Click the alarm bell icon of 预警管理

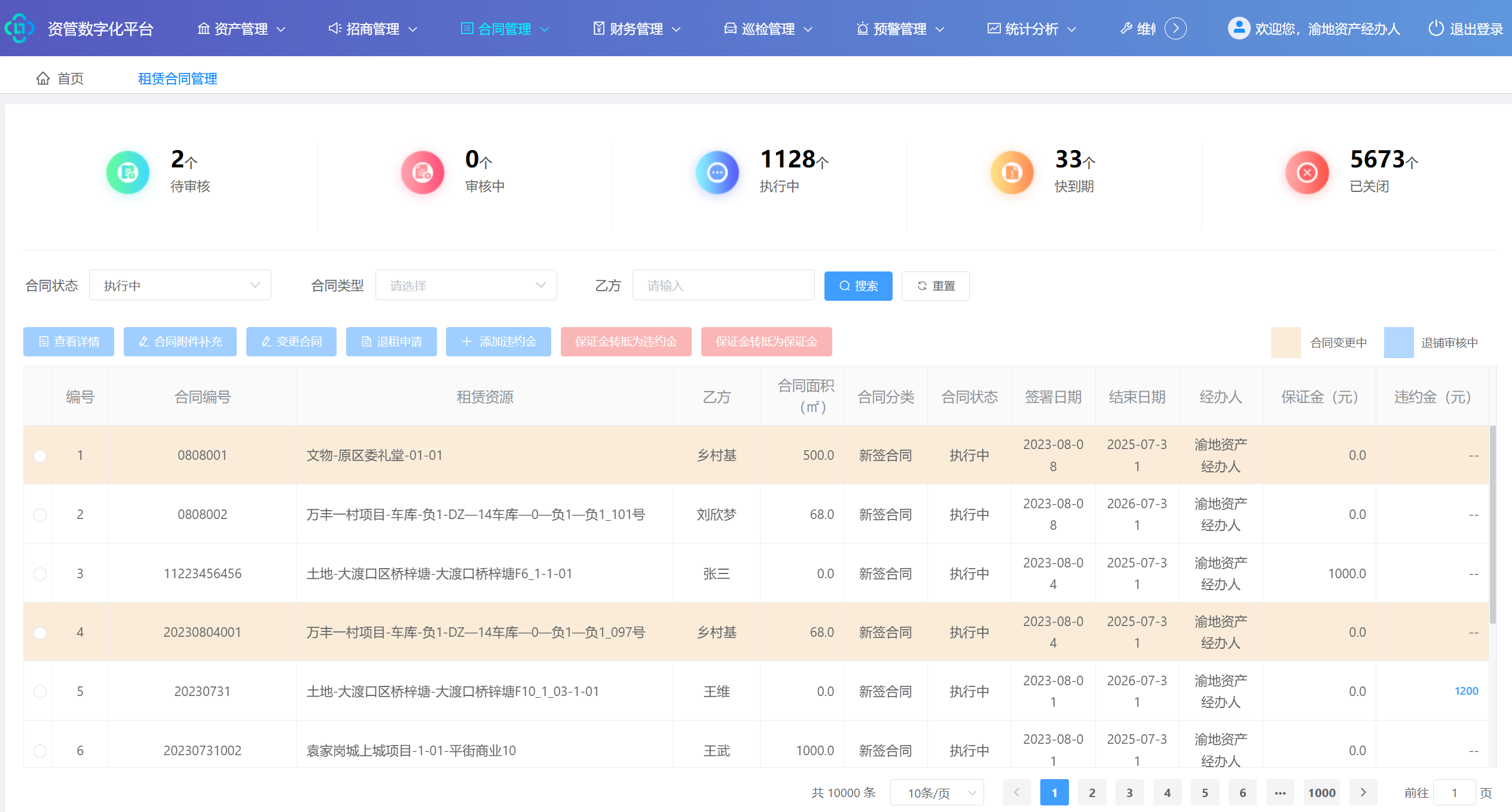point(862,28)
